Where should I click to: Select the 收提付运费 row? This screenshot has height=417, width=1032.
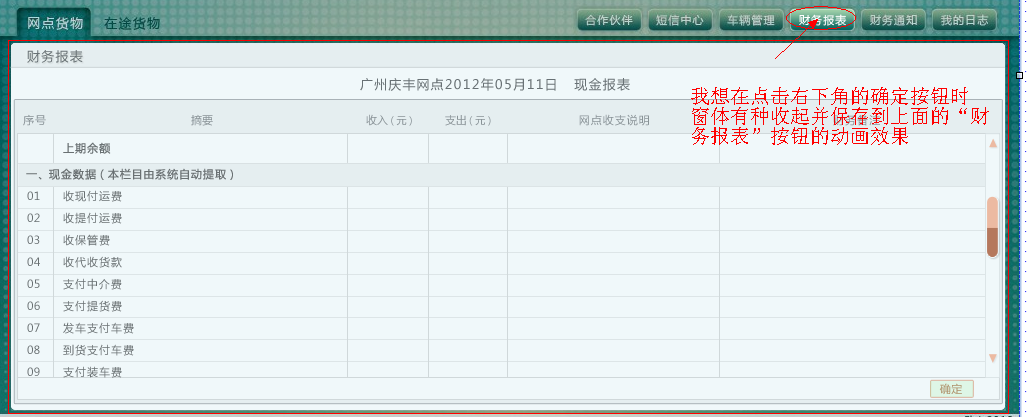point(502,218)
